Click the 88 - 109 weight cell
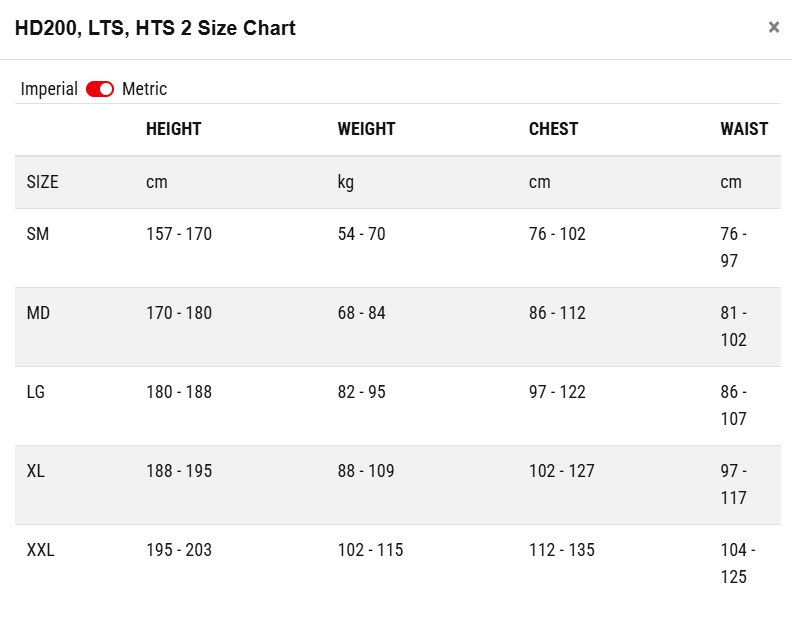Screen dimensions: 792x623 [x=366, y=471]
